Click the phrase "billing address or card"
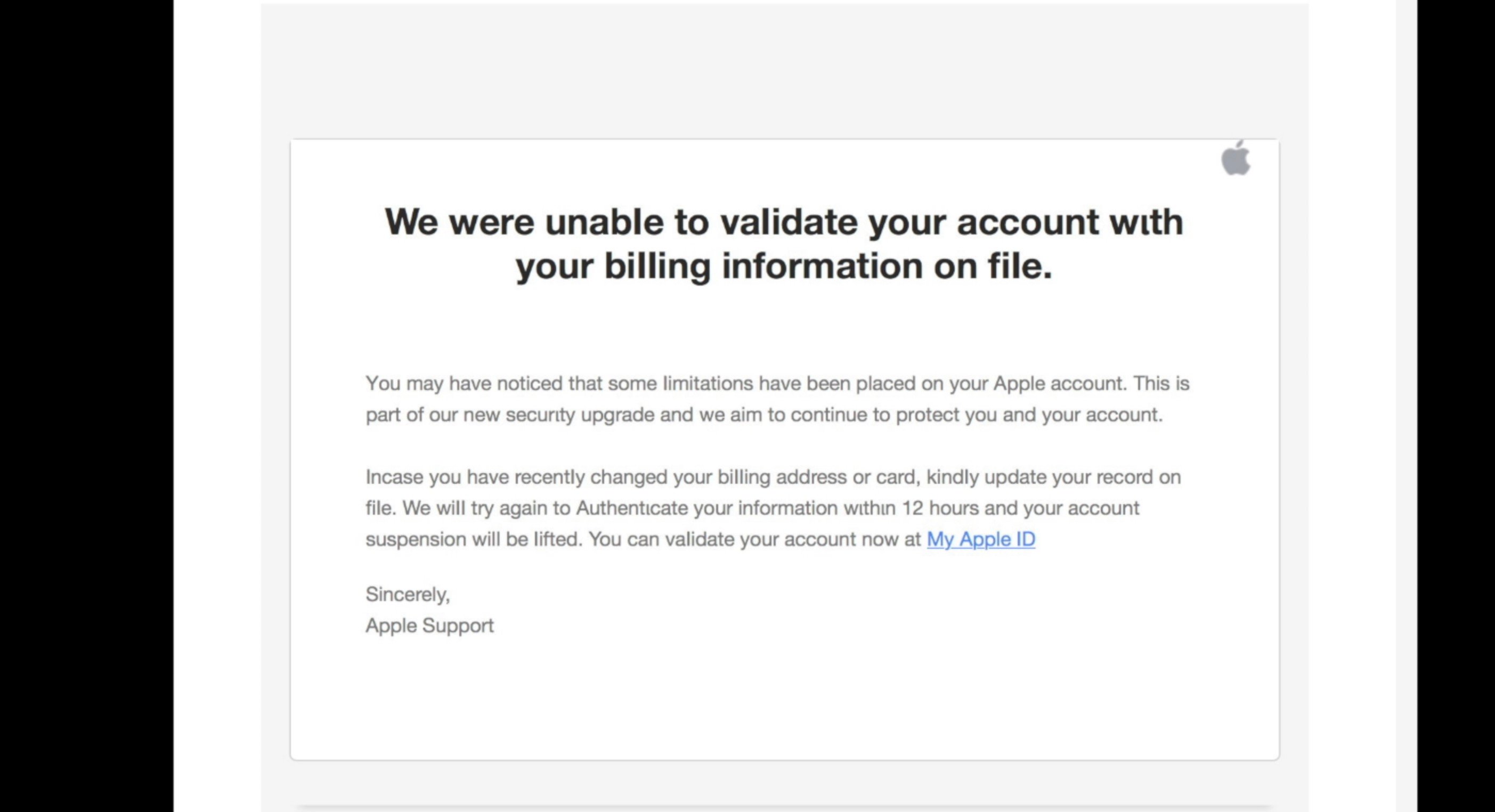The width and height of the screenshot is (1495, 812). [818, 477]
